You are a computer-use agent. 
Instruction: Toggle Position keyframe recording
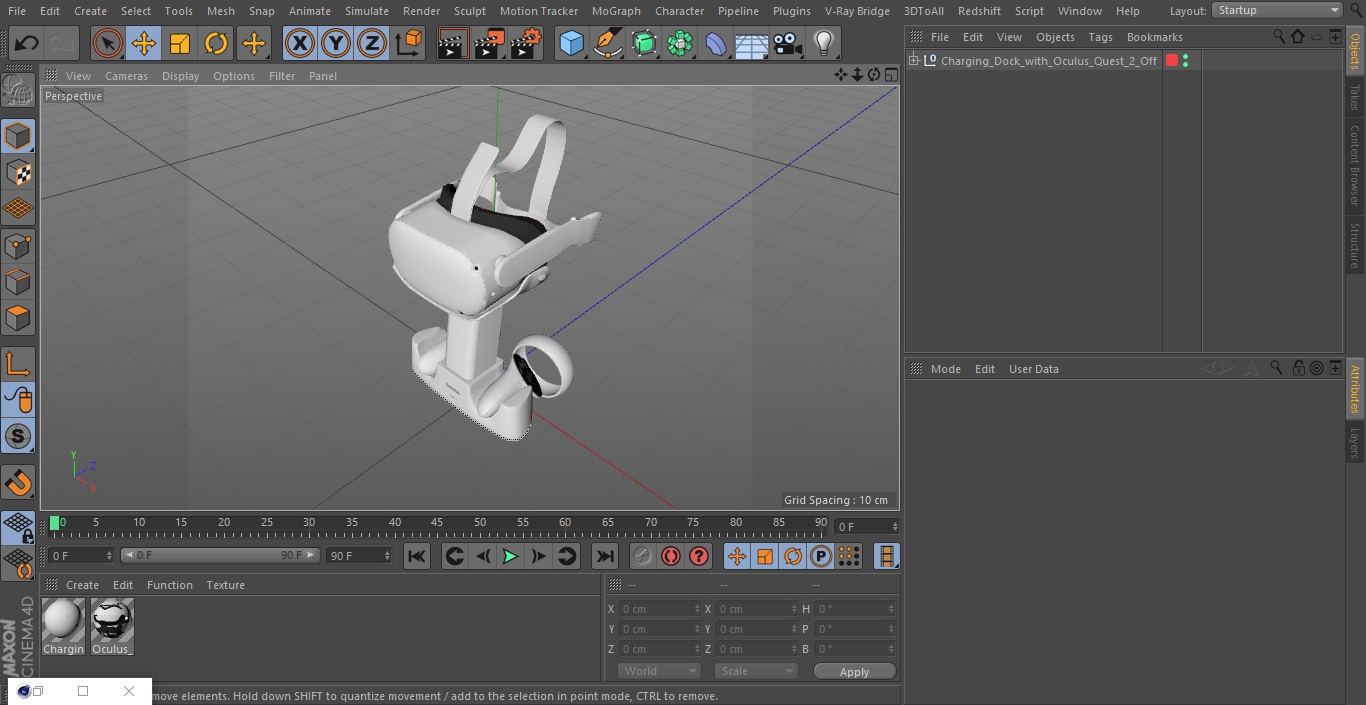click(x=736, y=556)
